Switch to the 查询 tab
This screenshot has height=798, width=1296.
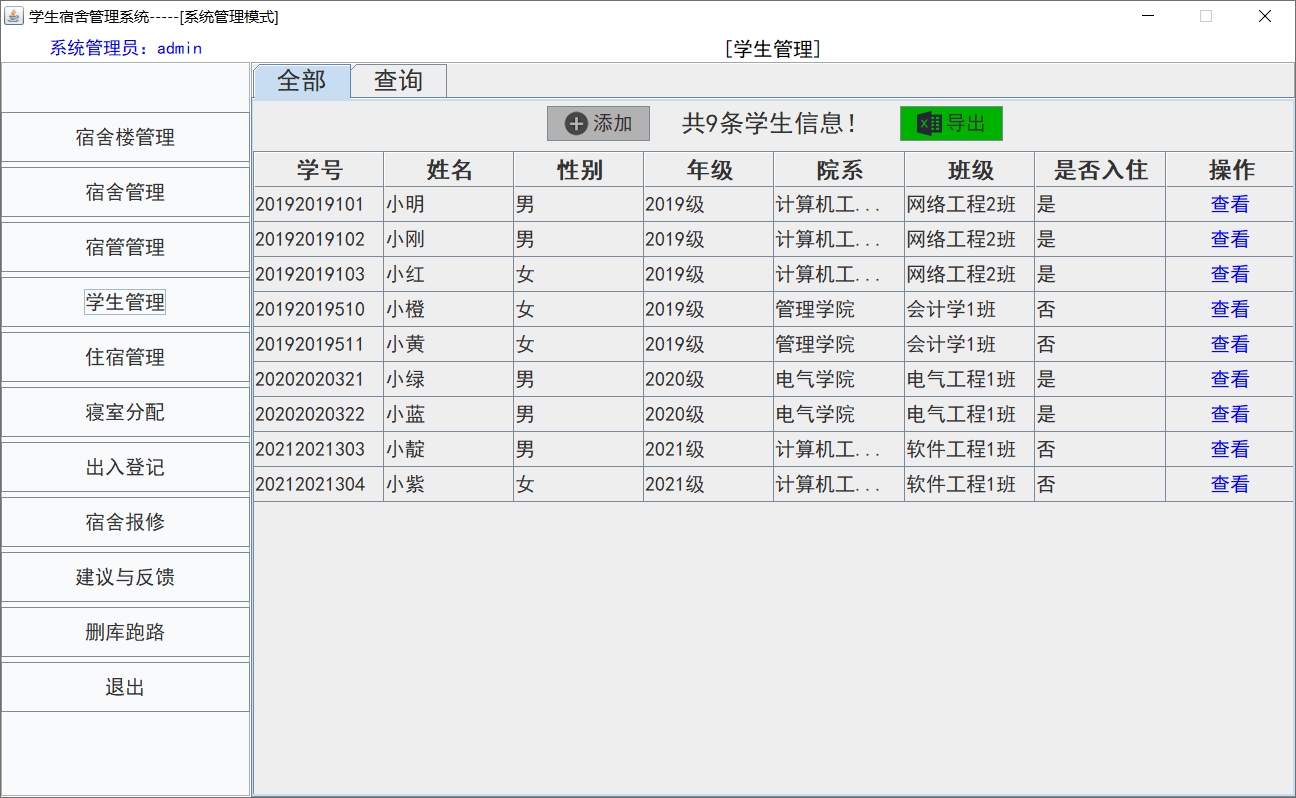[x=398, y=81]
